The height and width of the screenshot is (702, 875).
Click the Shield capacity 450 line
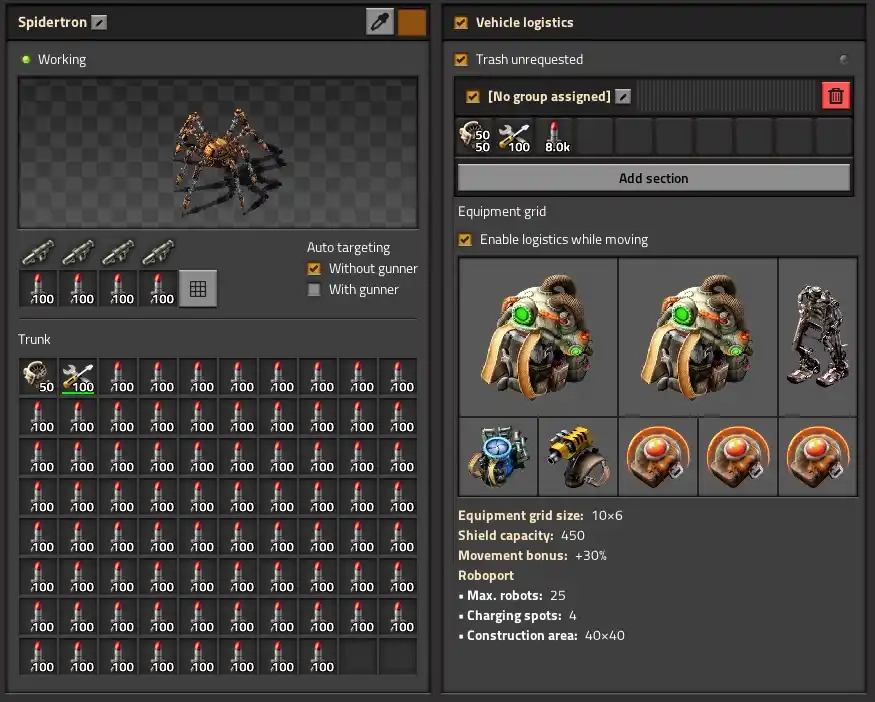point(521,535)
